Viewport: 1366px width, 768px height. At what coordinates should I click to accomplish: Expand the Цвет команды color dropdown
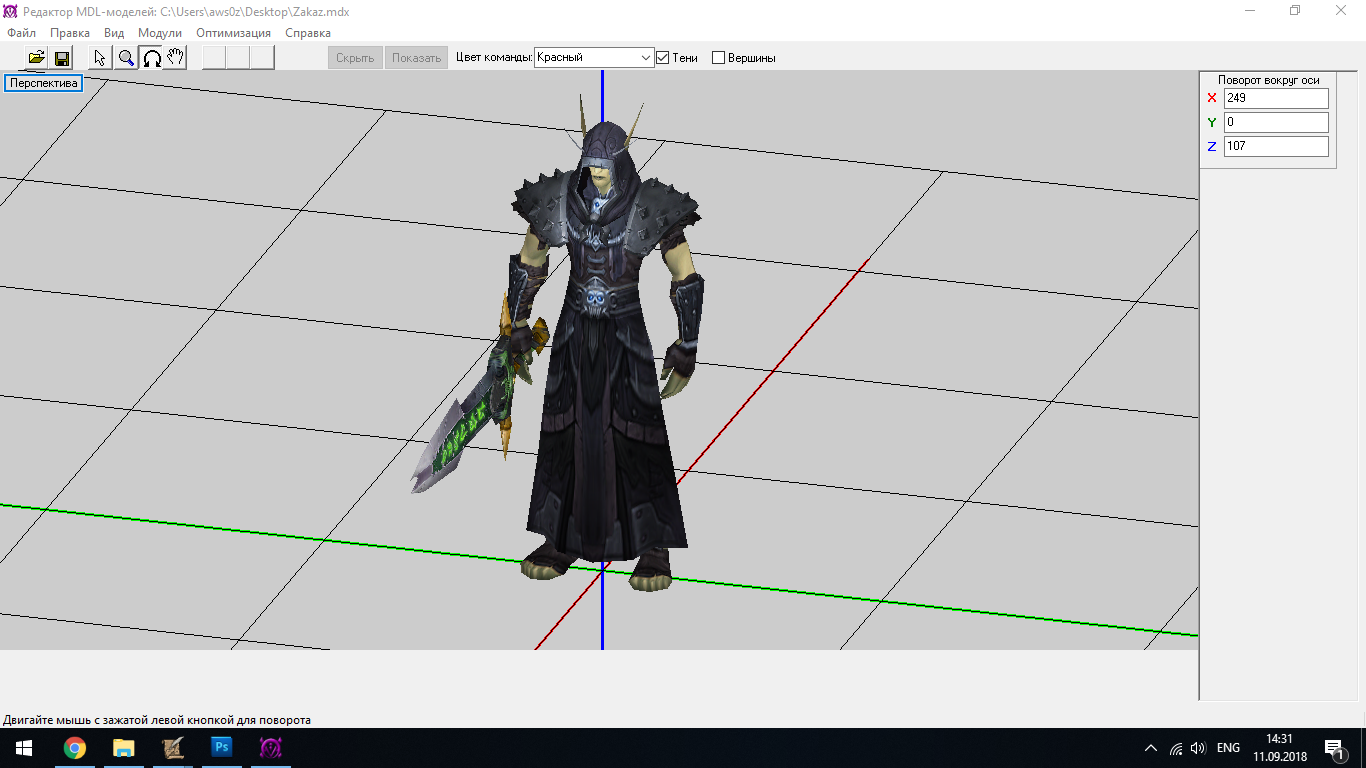tap(646, 58)
